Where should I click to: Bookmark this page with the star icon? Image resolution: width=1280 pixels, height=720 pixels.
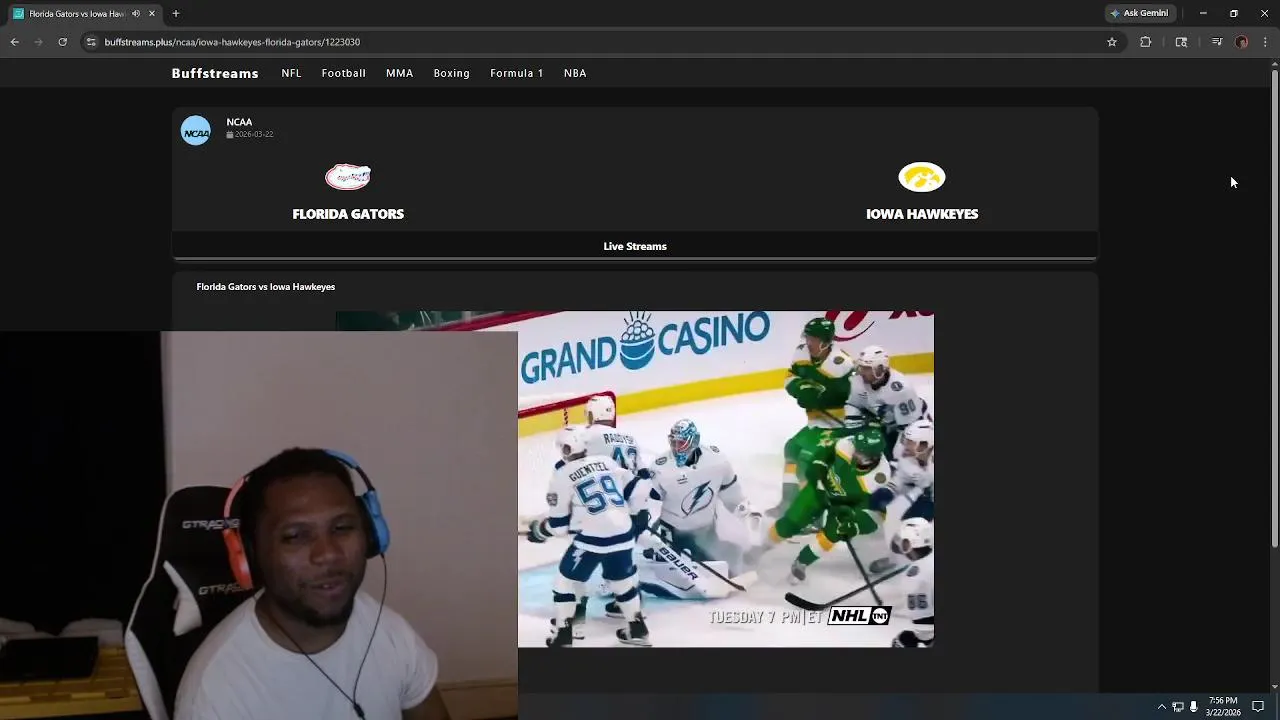point(1111,42)
